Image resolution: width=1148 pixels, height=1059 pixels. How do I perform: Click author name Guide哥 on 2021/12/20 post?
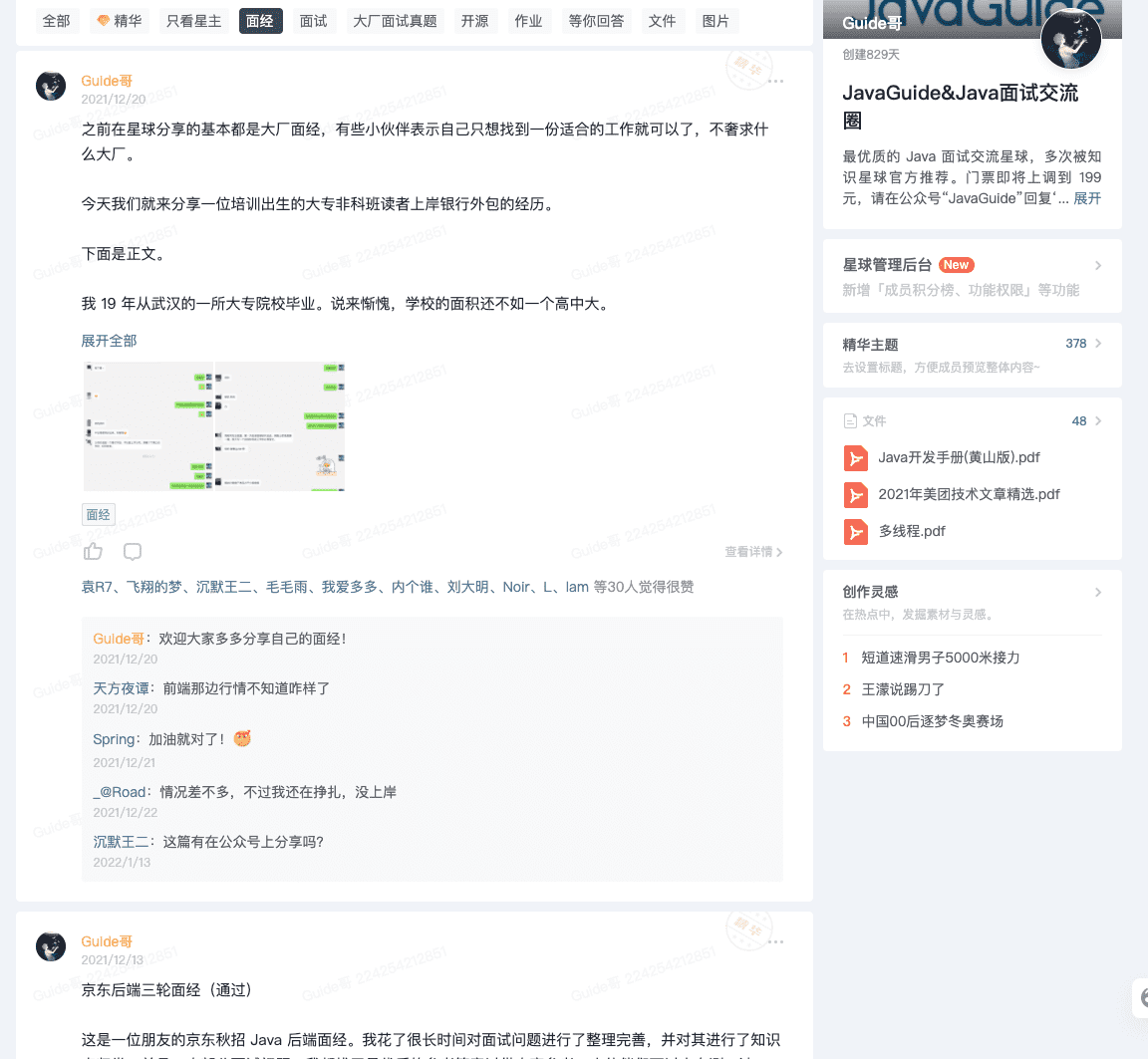(107, 82)
